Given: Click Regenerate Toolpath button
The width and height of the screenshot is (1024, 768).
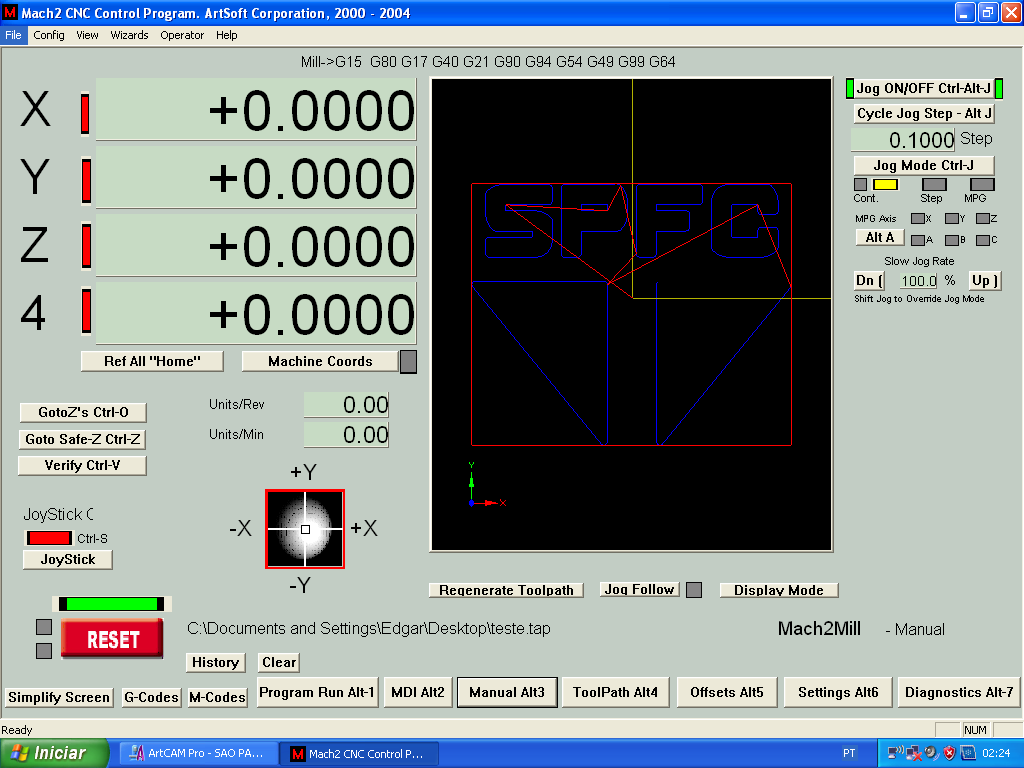Looking at the screenshot, I should (x=506, y=590).
